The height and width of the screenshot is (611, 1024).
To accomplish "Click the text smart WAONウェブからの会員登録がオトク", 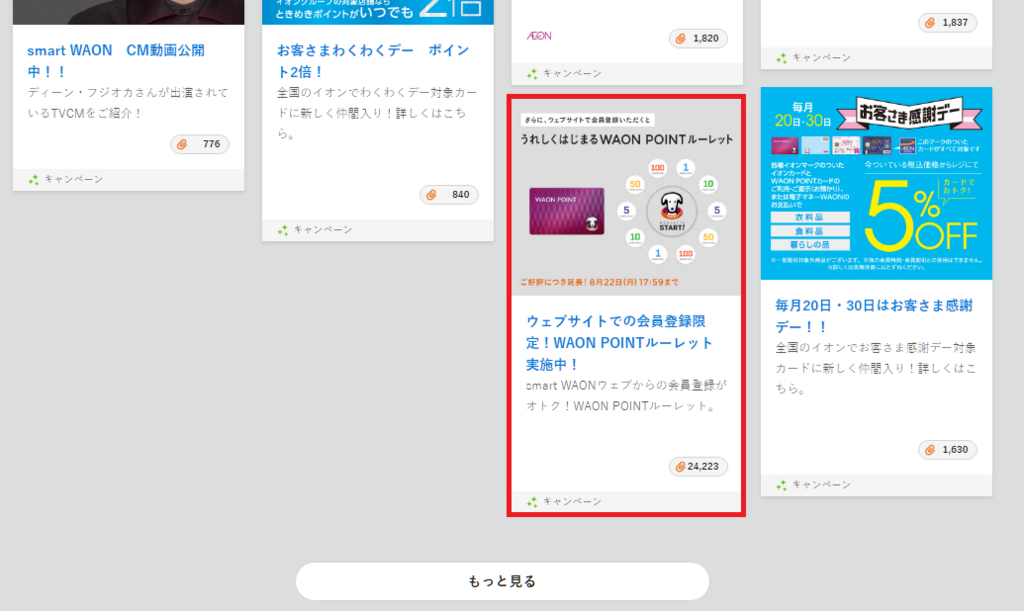I will tap(626, 396).
